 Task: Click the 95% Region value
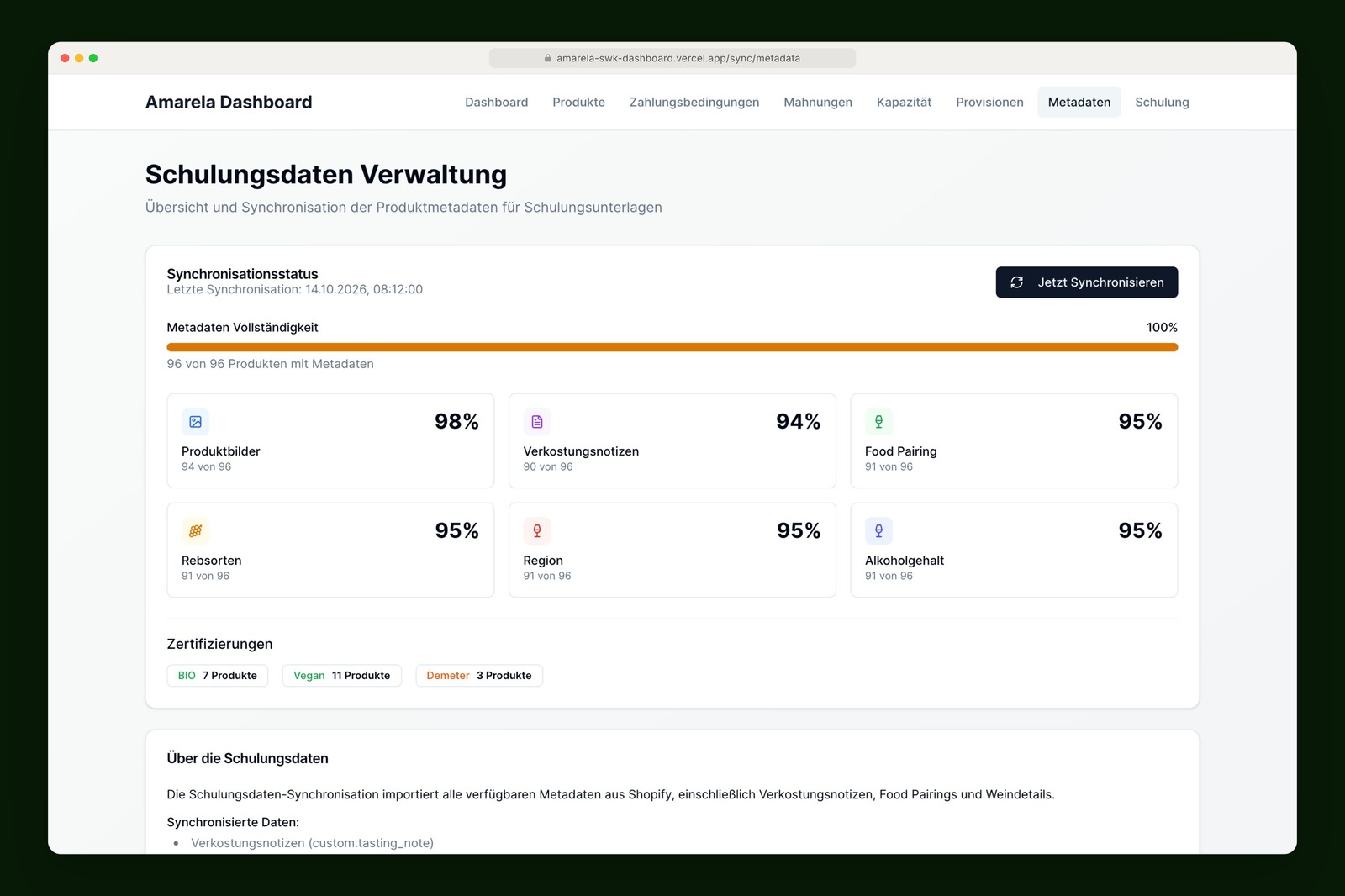[x=799, y=531]
